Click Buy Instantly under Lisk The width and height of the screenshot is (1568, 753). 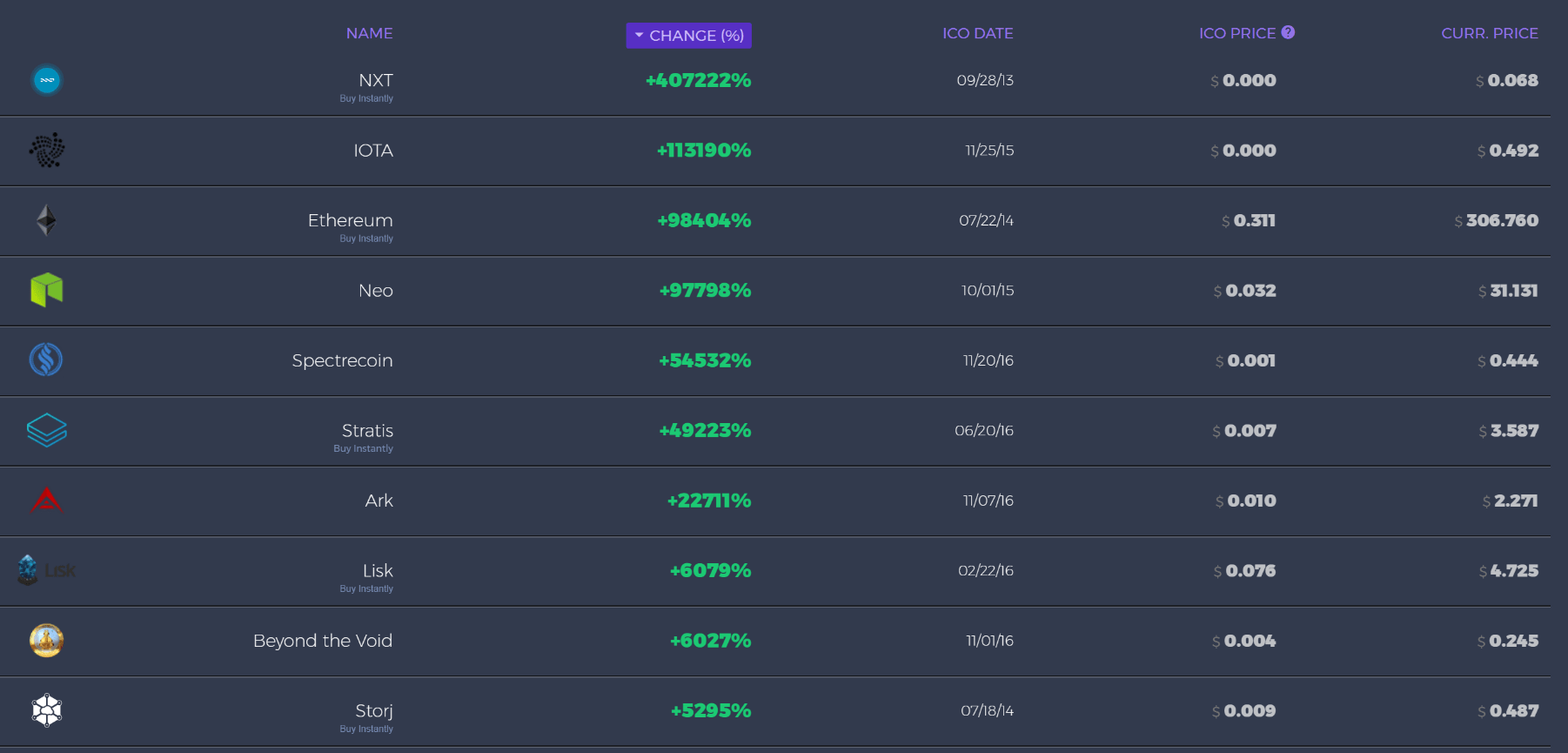click(x=366, y=588)
